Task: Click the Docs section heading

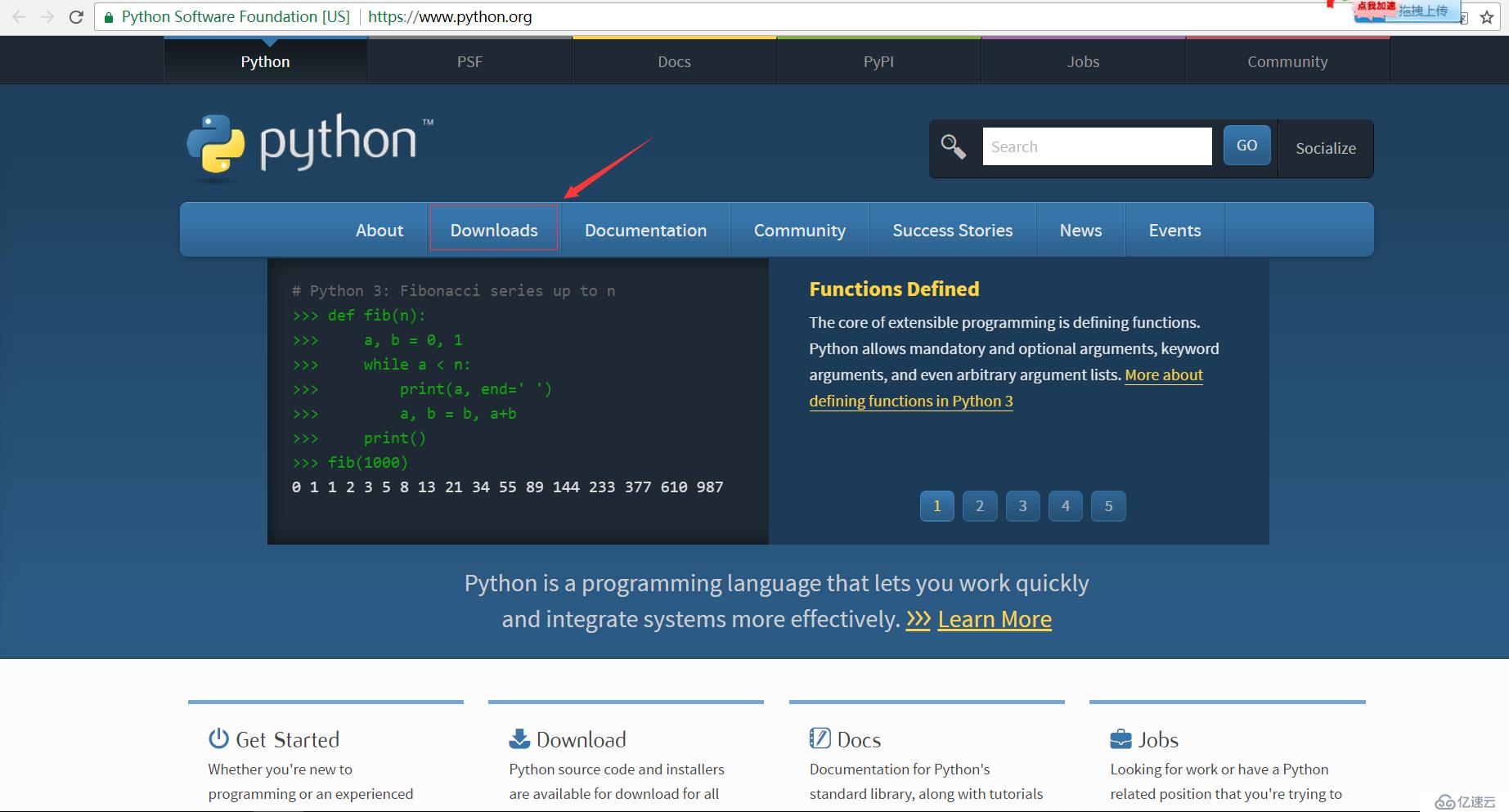Action: (x=859, y=739)
